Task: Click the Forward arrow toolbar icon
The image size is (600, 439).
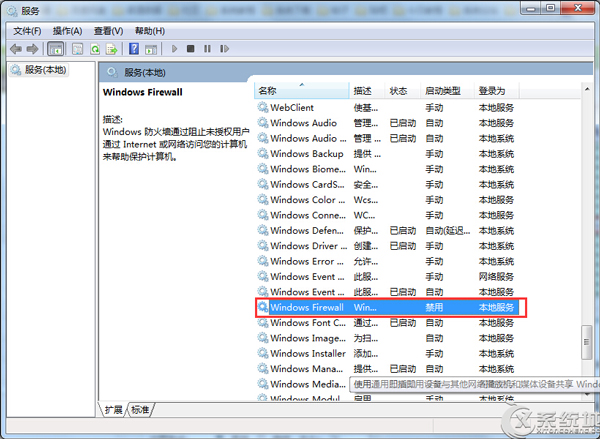Action: click(x=33, y=49)
